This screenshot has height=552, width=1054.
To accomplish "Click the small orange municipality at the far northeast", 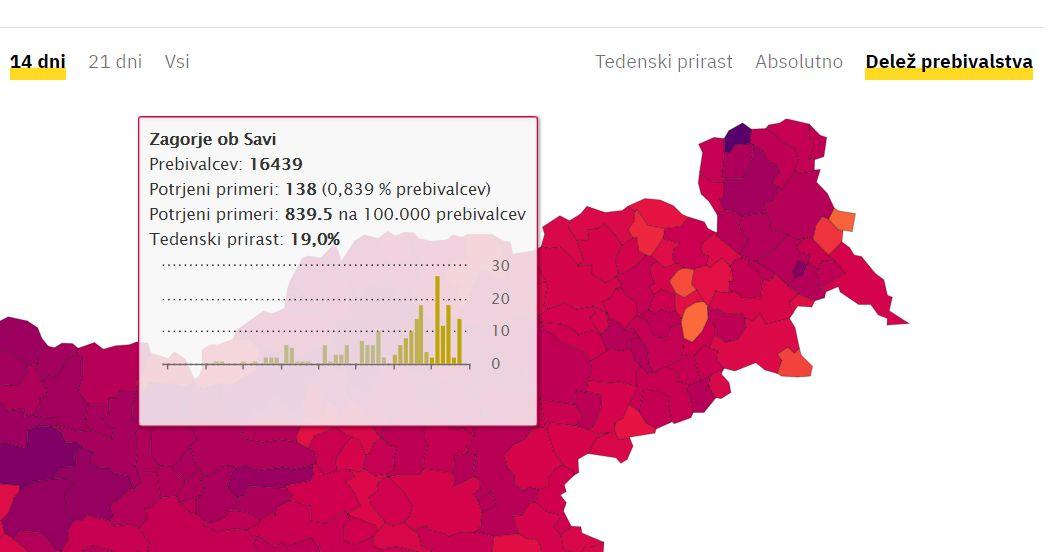I will pyautogui.click(x=842, y=220).
